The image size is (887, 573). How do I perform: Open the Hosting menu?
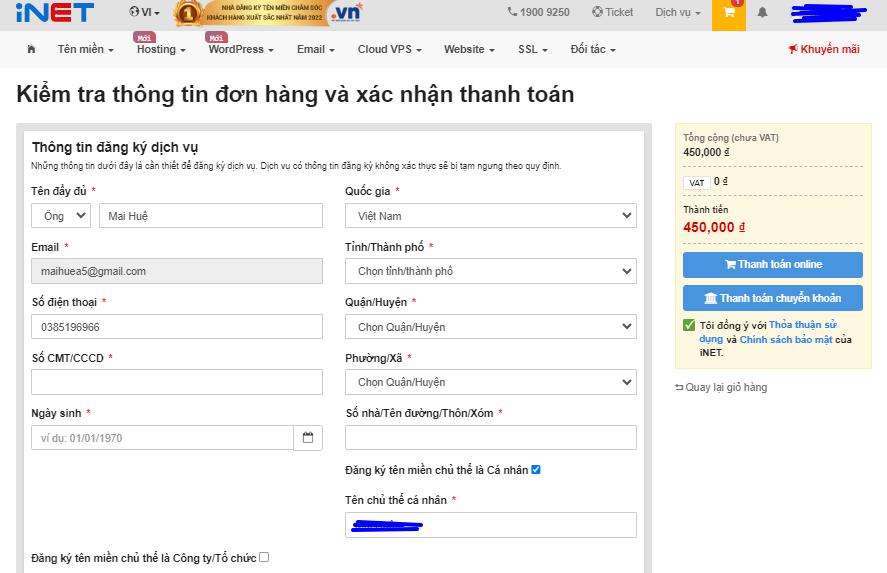point(161,49)
